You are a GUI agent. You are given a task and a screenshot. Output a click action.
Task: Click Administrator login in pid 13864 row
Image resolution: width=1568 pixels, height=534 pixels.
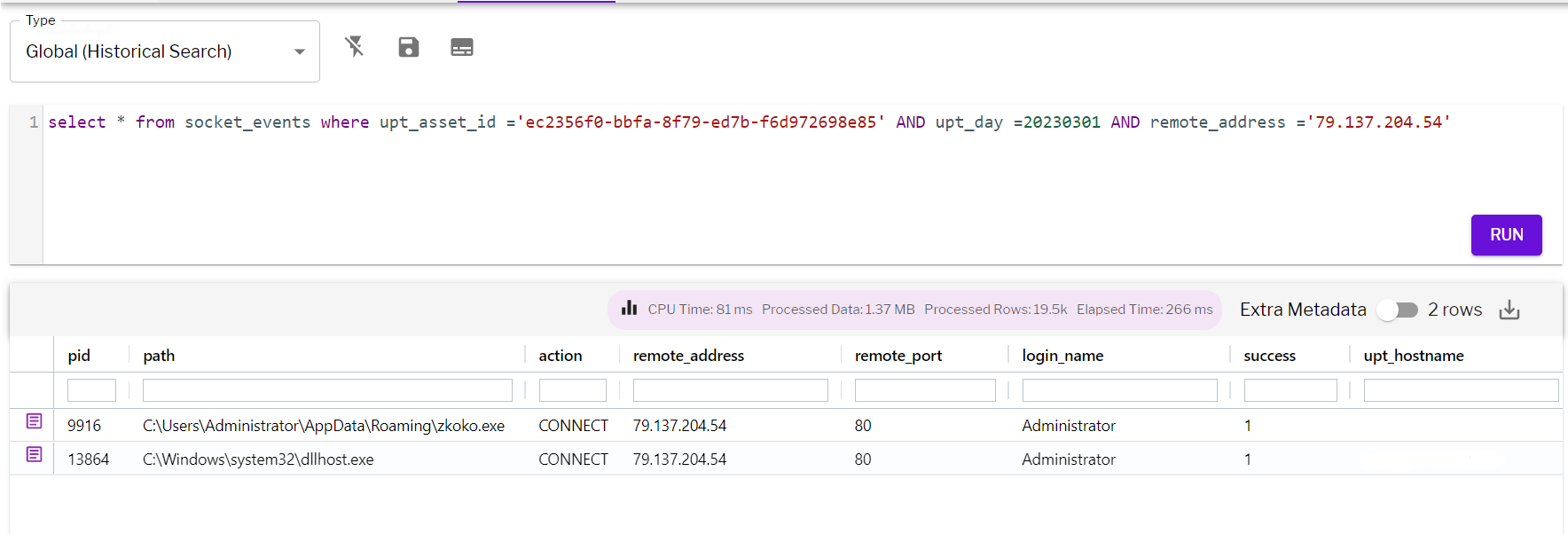(x=1069, y=459)
